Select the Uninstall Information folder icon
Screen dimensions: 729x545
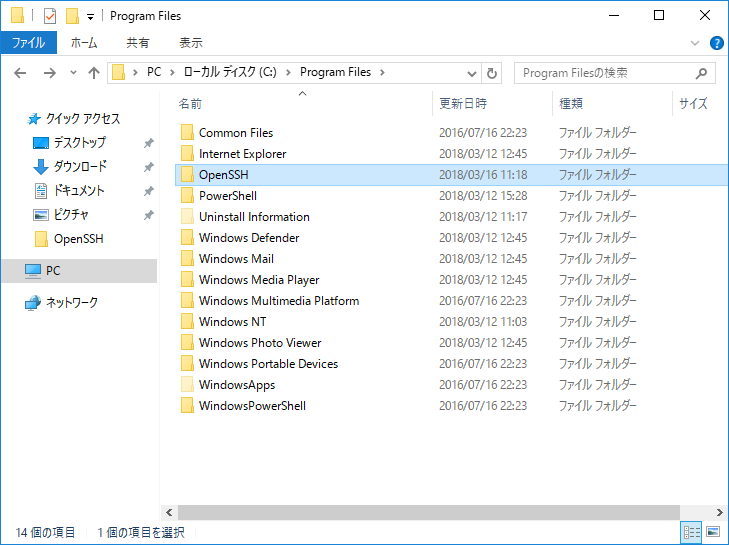tap(187, 217)
